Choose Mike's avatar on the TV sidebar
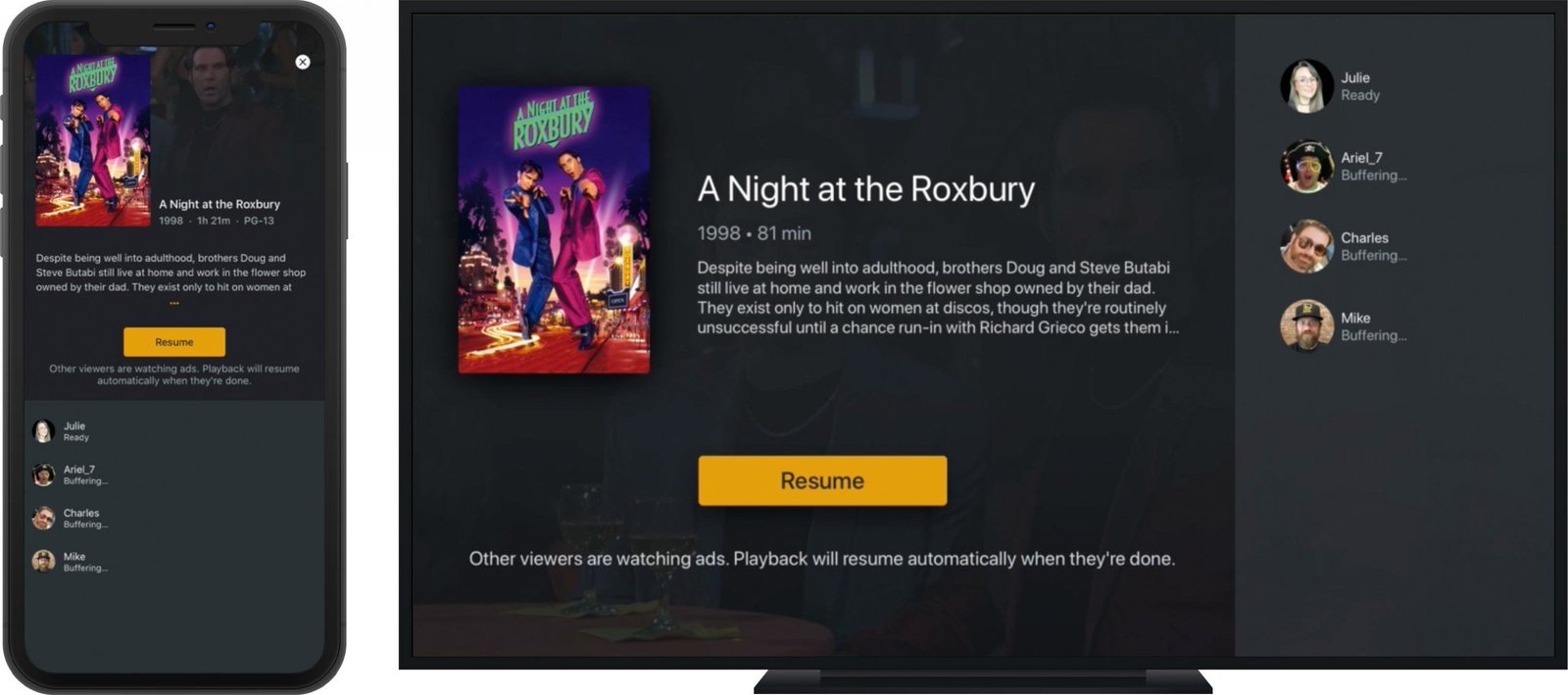The image size is (1568, 695). tap(1306, 326)
